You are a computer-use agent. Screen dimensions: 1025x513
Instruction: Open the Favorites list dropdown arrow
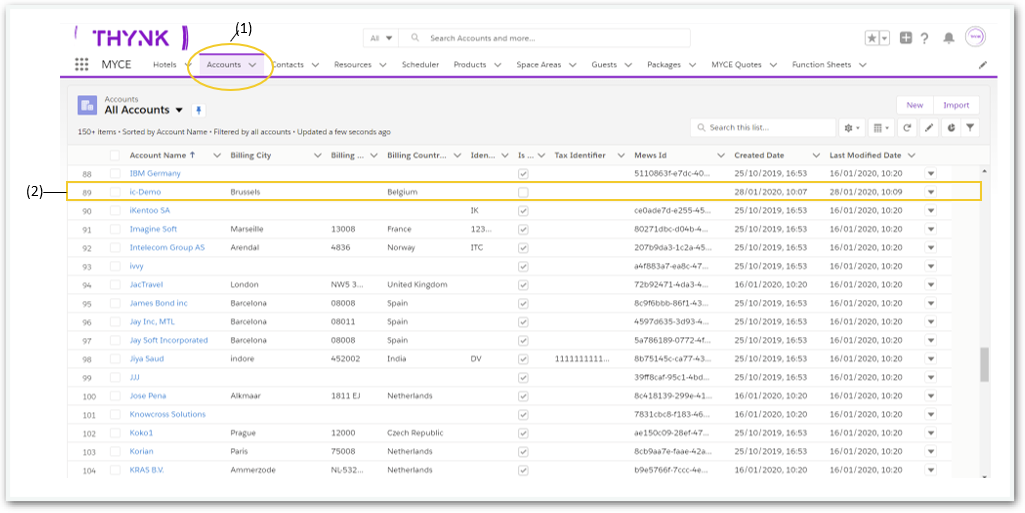tap(885, 39)
